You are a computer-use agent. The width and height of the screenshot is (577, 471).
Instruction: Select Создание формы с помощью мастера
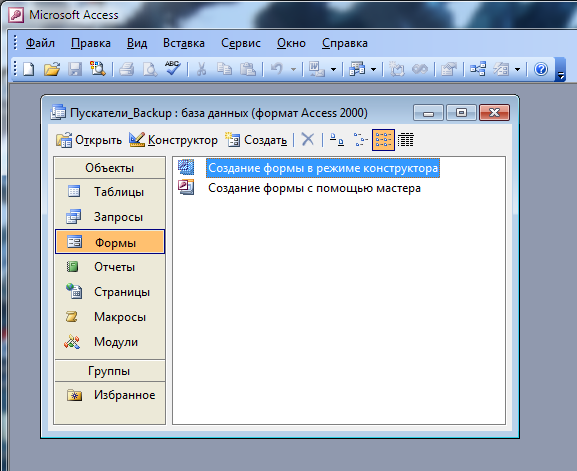point(314,188)
